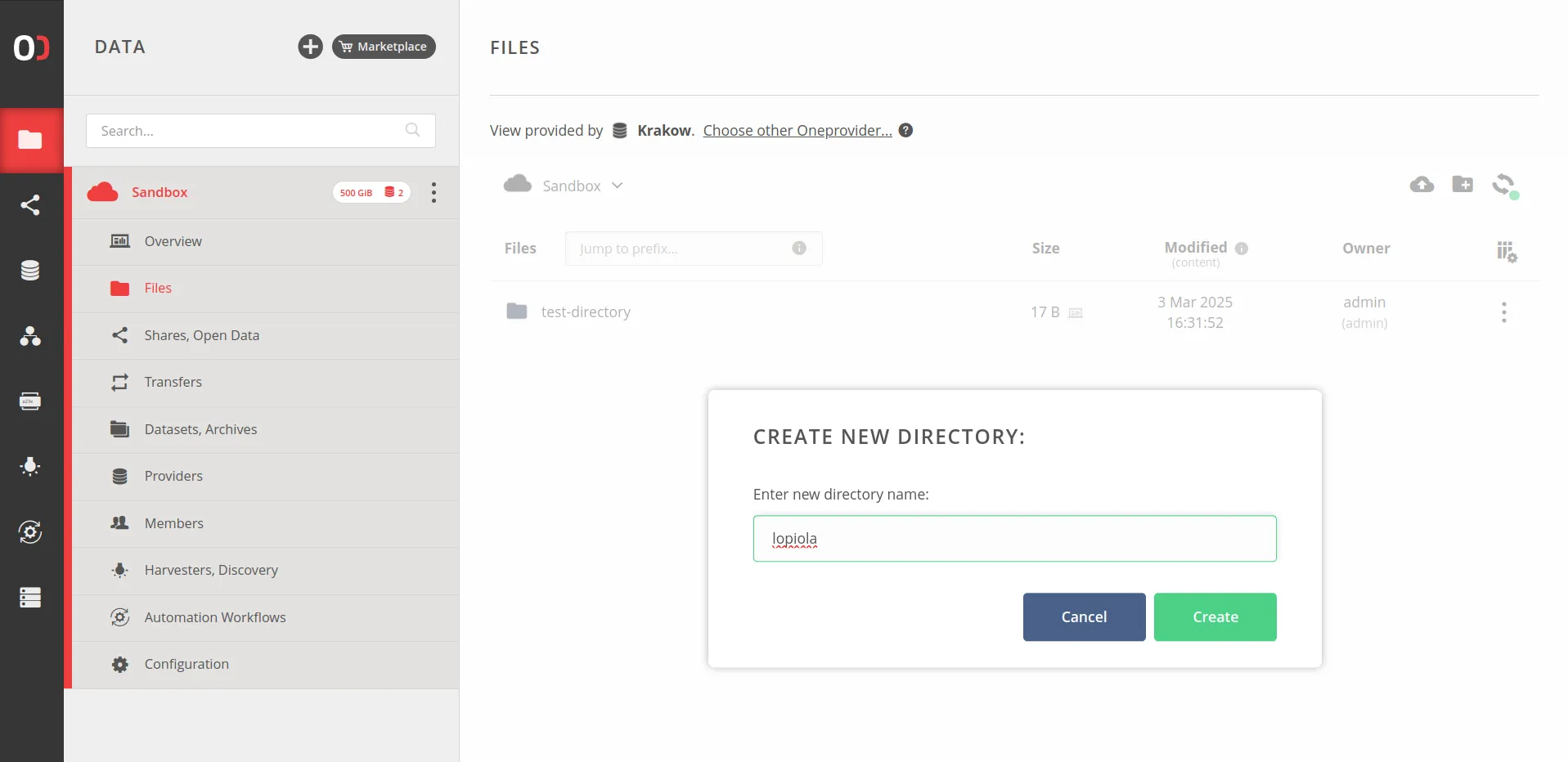The height and width of the screenshot is (762, 1568).
Task: Switch to the Files tab in sidebar
Action: [x=156, y=288]
